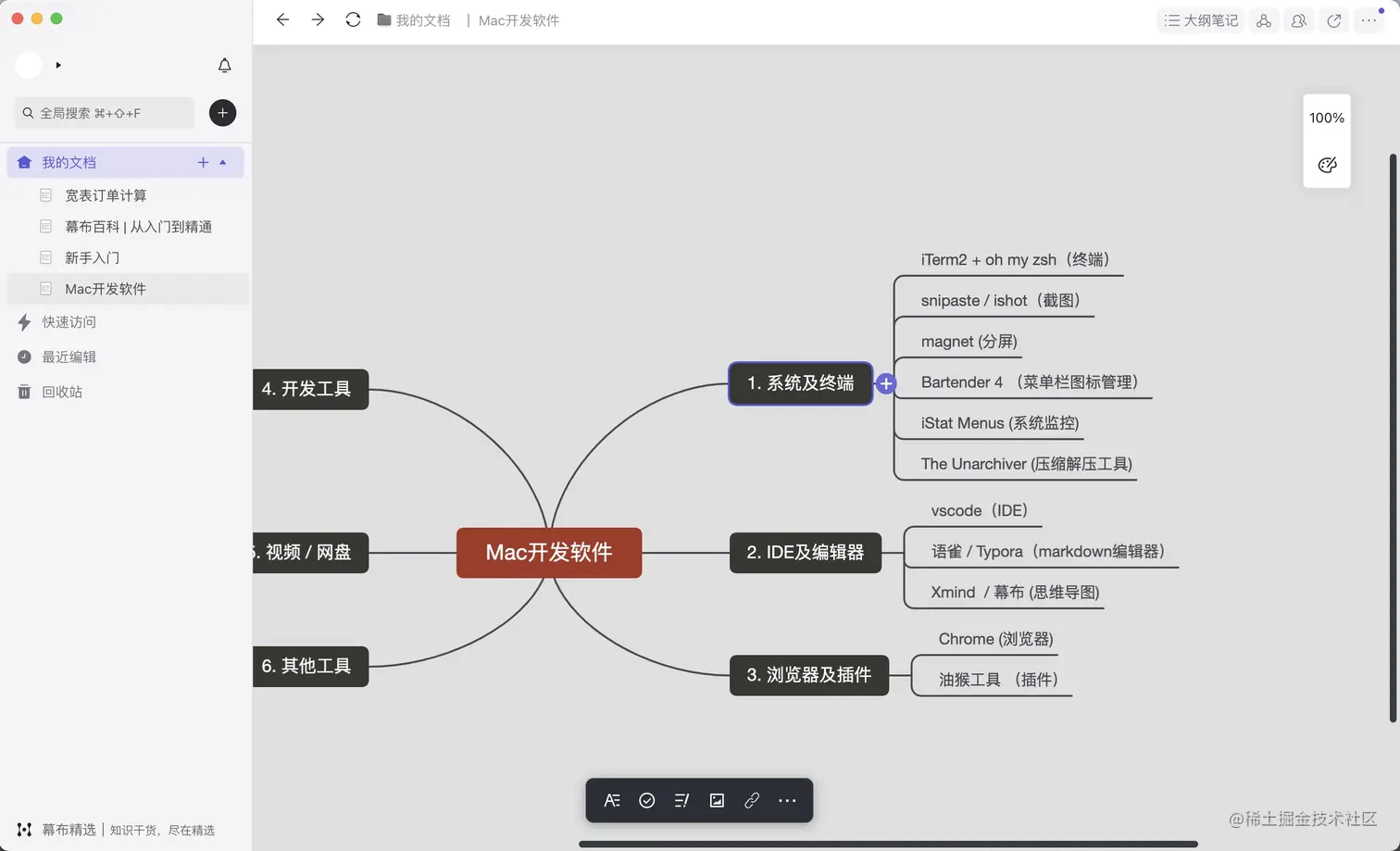Click the user avatar circle

29,65
